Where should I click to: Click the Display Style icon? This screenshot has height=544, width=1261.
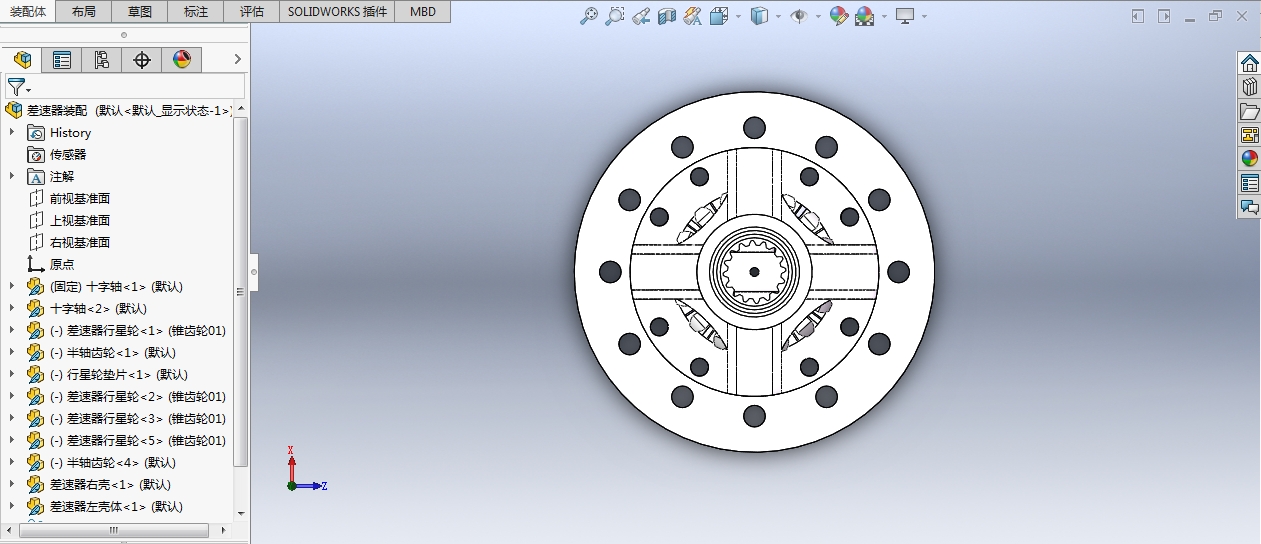(x=760, y=16)
